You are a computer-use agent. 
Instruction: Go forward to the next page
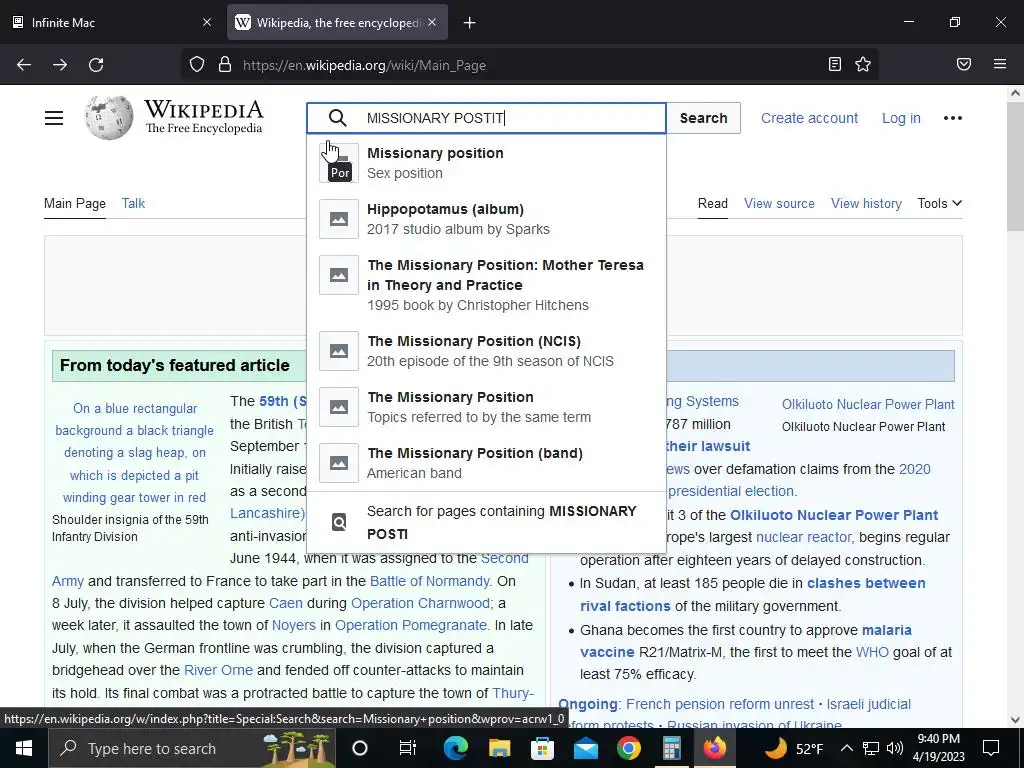click(60, 65)
